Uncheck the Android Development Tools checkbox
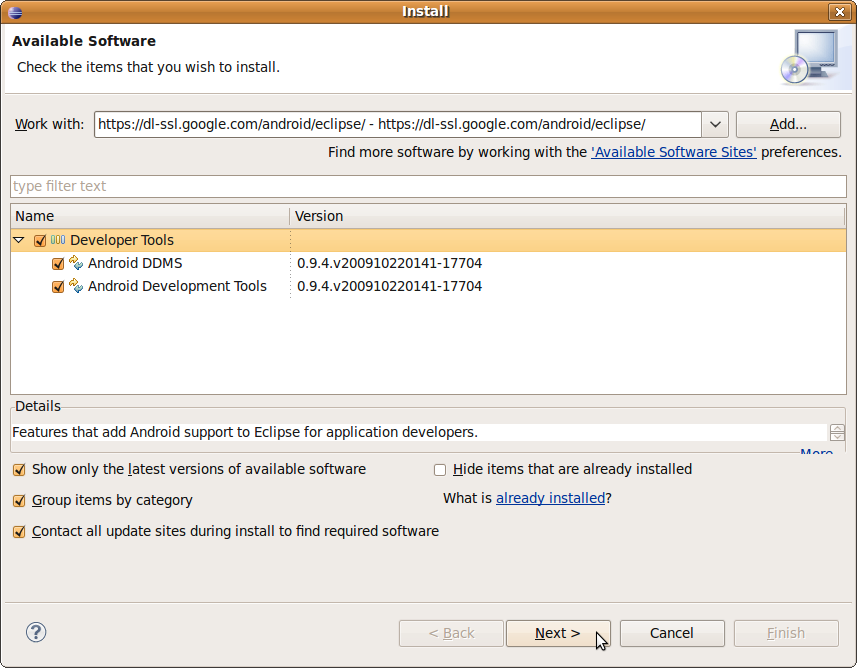This screenshot has height=668, width=857. coord(57,286)
